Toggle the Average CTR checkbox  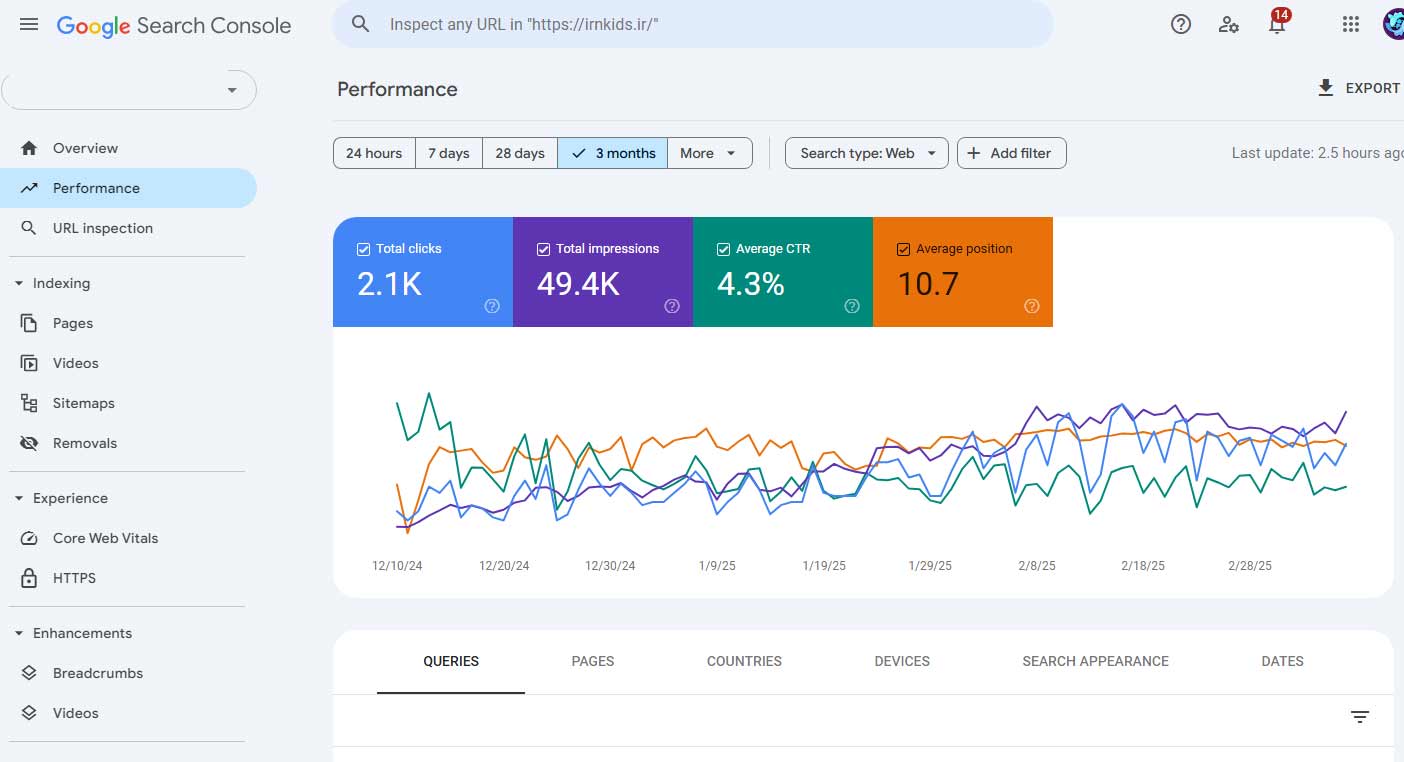tap(724, 249)
